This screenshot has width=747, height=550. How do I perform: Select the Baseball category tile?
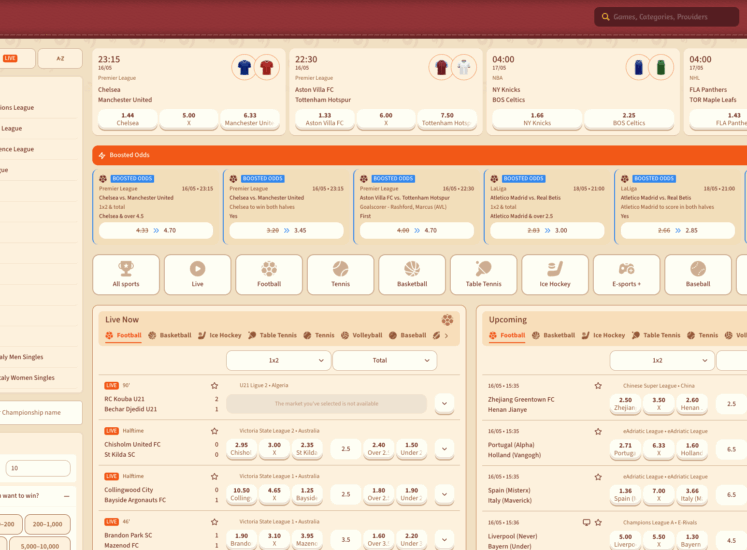[x=697, y=275]
